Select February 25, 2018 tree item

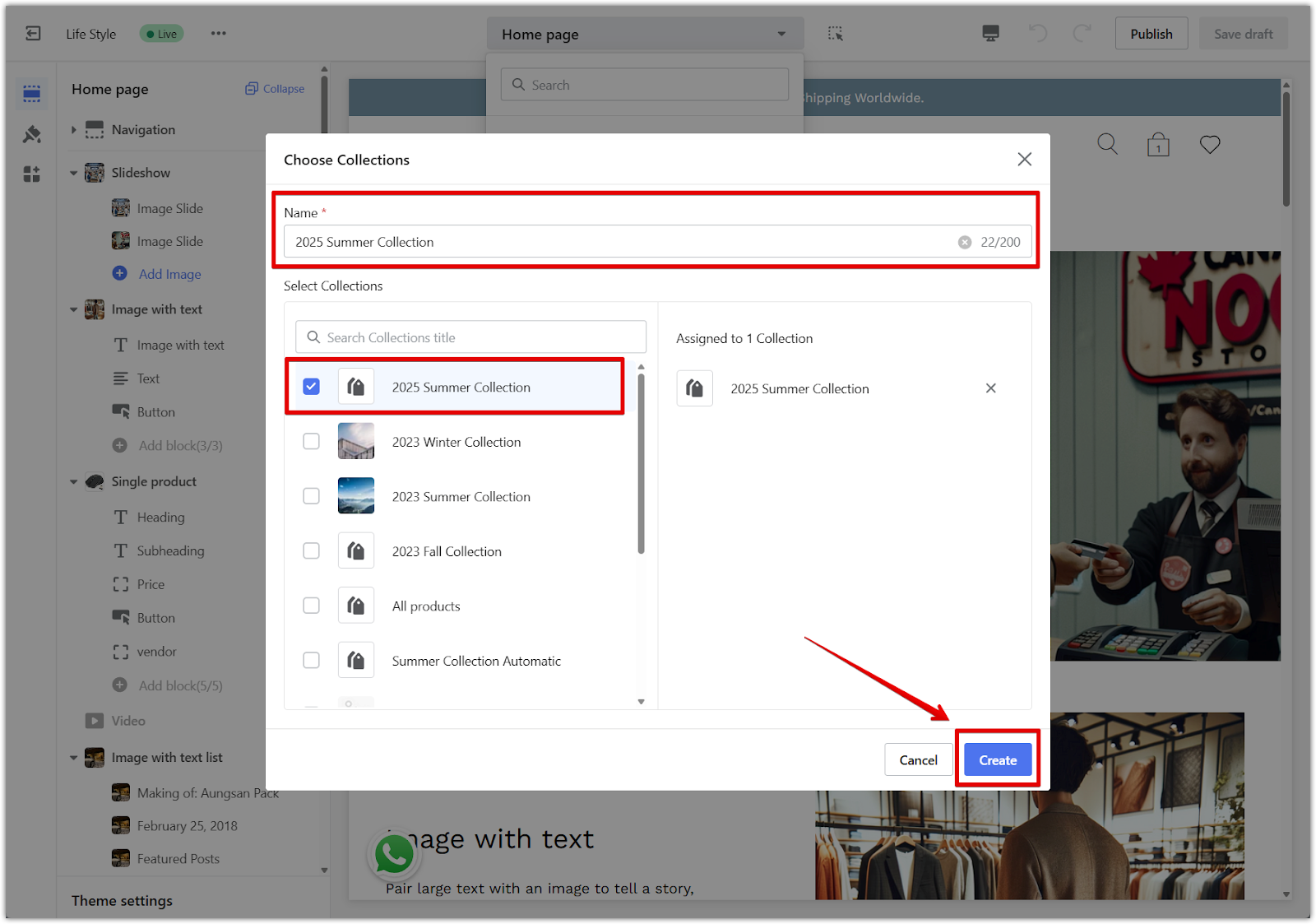point(187,826)
